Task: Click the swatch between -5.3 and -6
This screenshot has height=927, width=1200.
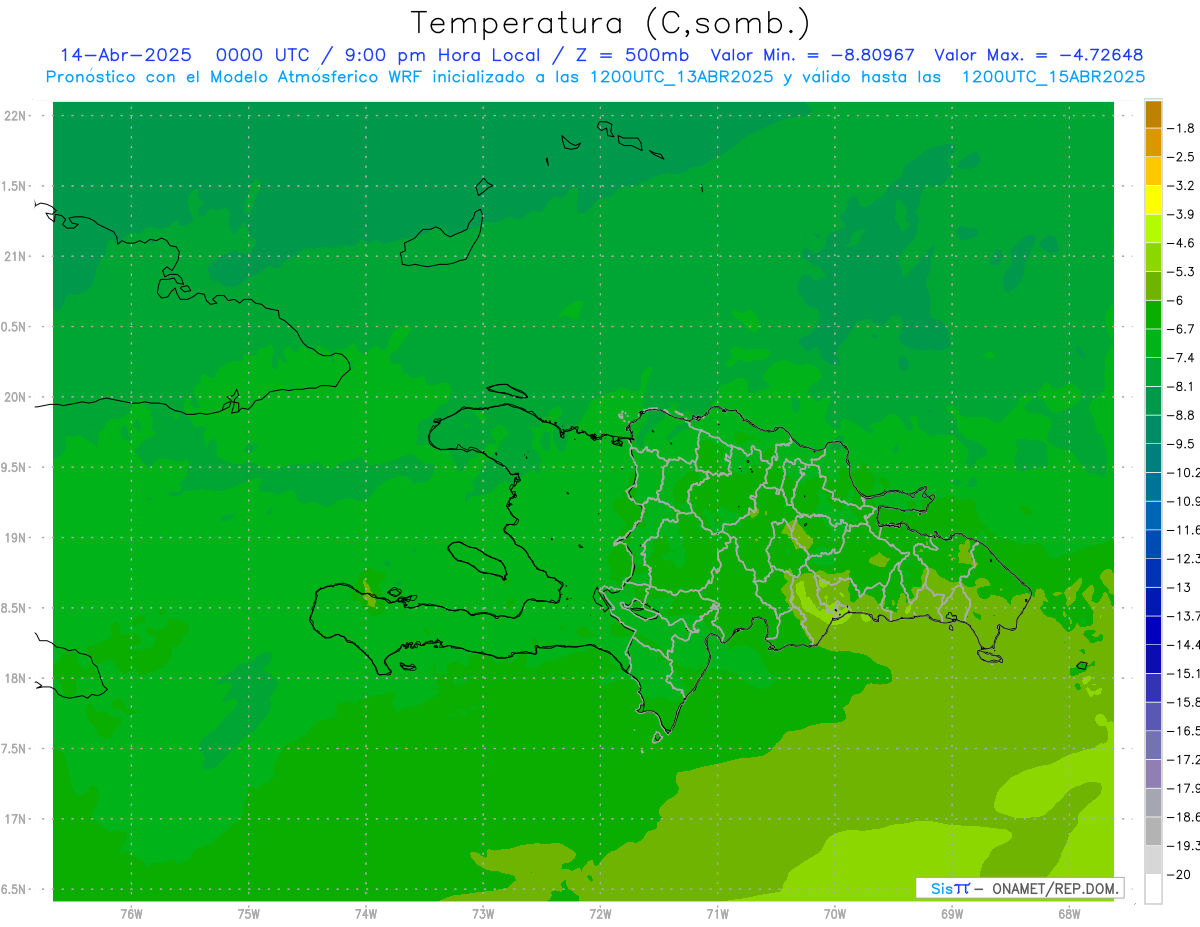Action: [x=1153, y=286]
